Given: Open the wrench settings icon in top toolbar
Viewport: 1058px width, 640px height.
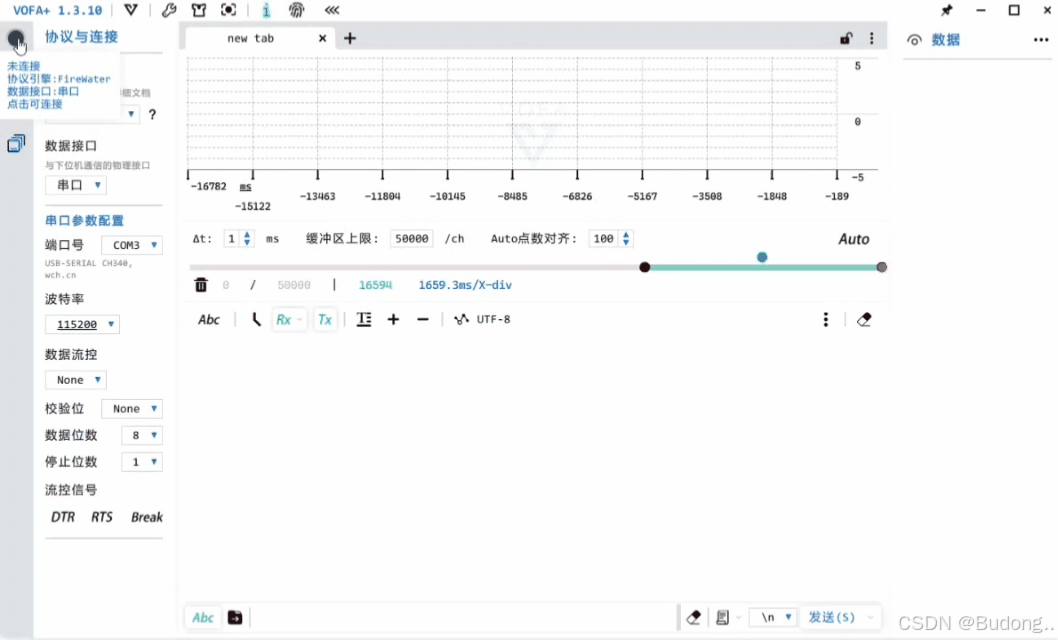Looking at the screenshot, I should tap(168, 10).
